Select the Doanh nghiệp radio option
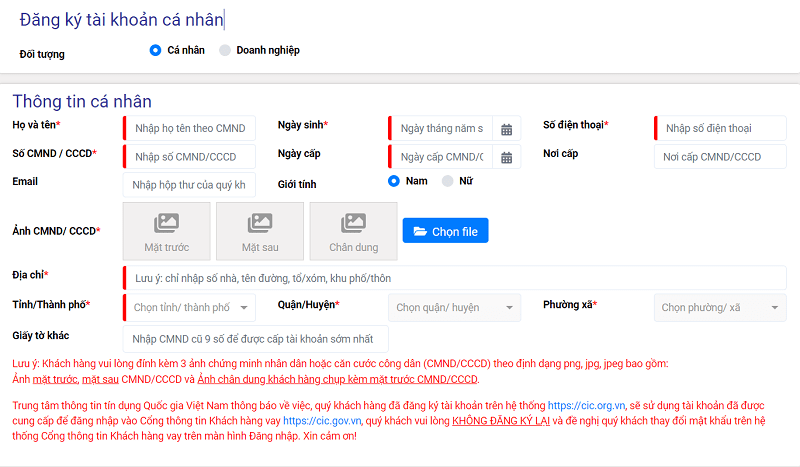The width and height of the screenshot is (800, 467). (225, 50)
